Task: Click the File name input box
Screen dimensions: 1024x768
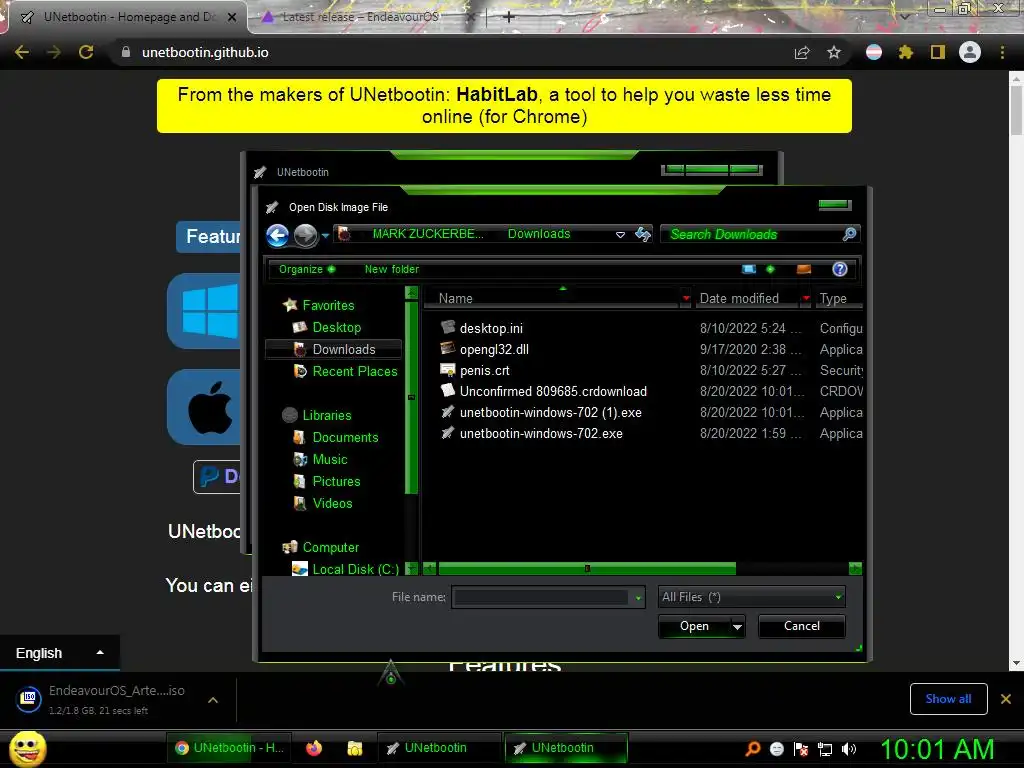Action: (541, 597)
